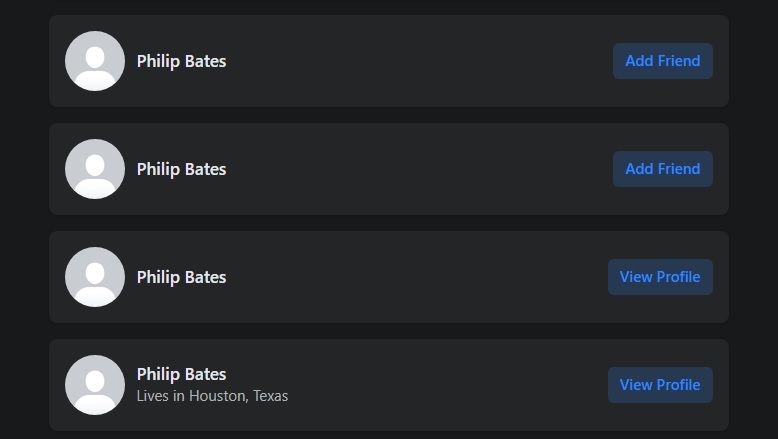Click the second Philip Bates avatar picture
This screenshot has width=778, height=439.
(95, 169)
